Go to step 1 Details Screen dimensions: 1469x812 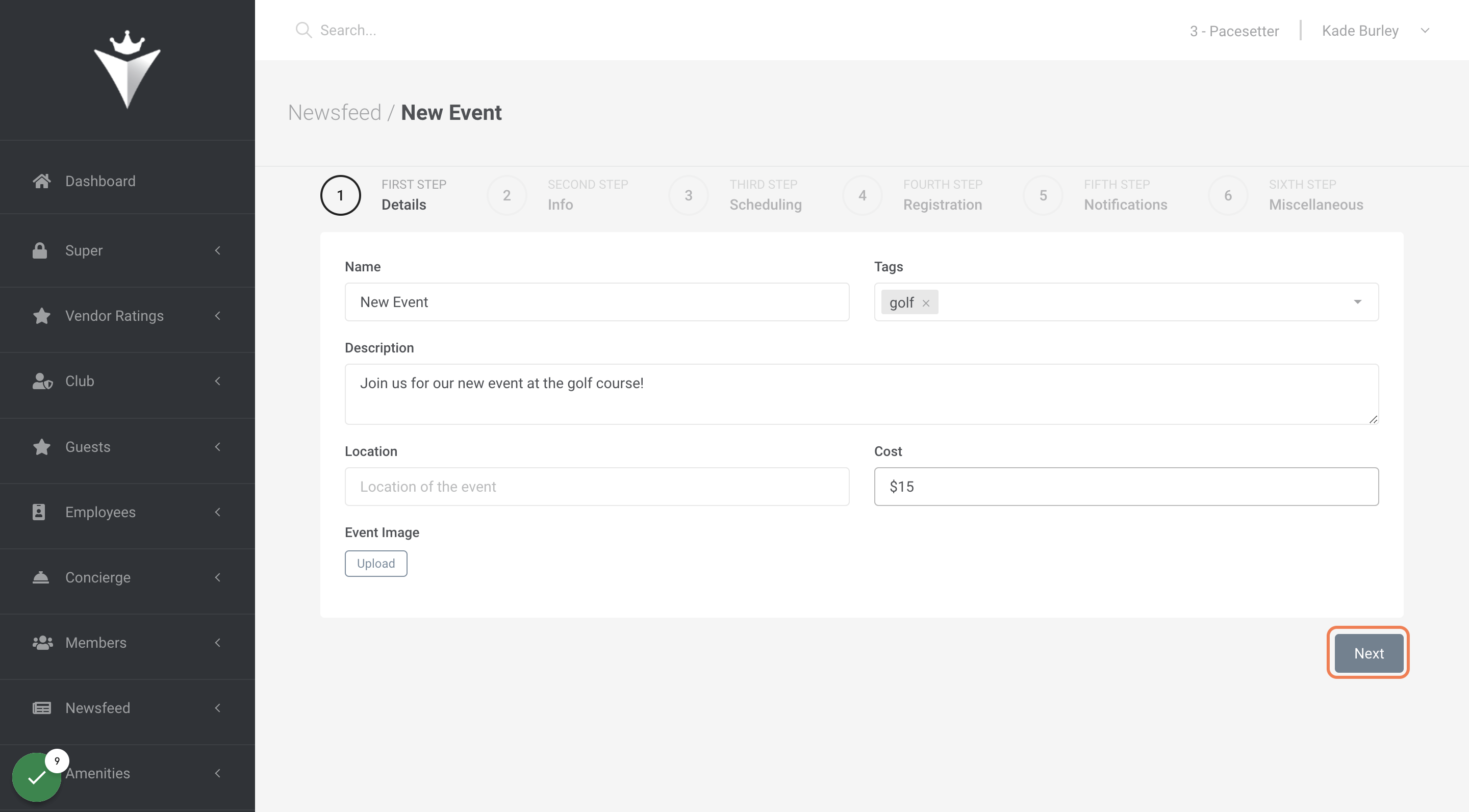point(383,195)
